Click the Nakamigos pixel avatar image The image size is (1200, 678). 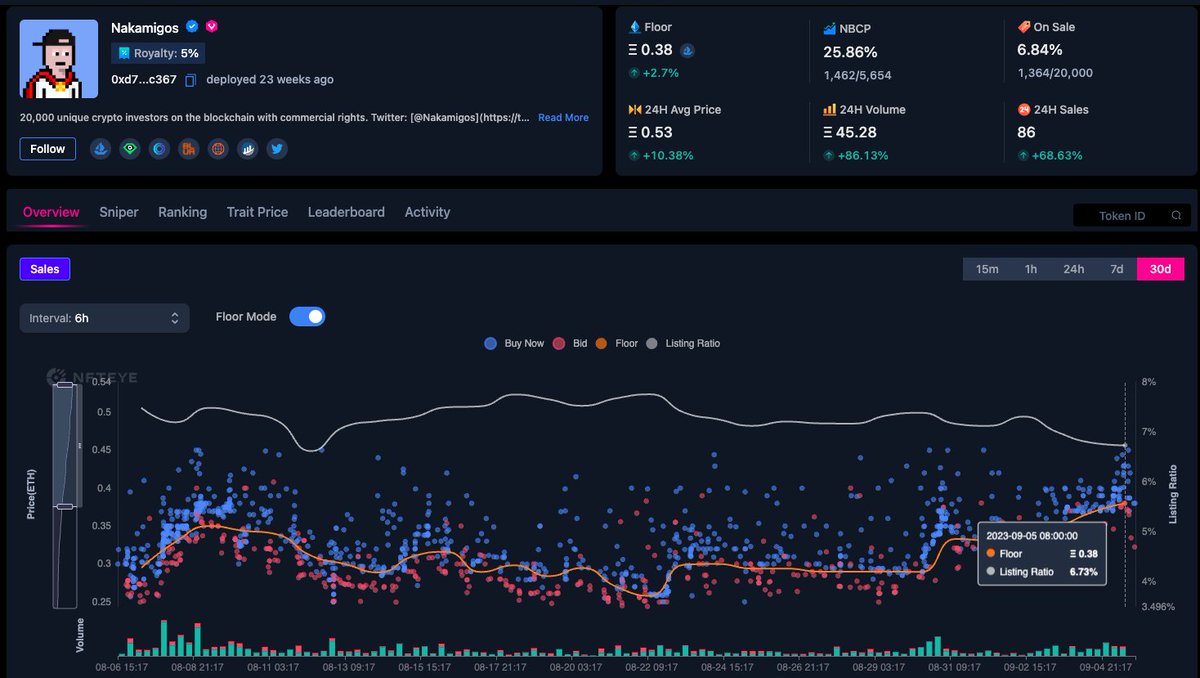pos(59,59)
